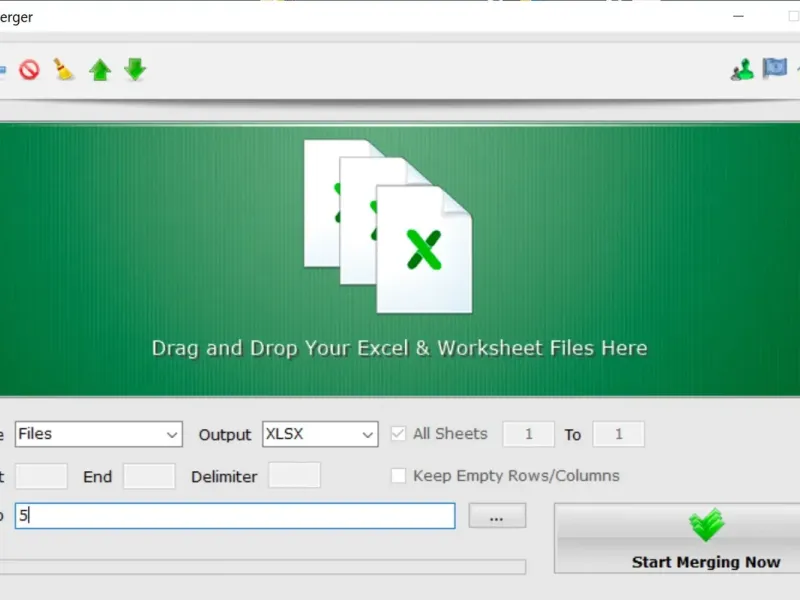Toggle the All Sheets checkbox
The height and width of the screenshot is (600, 800).
tap(398, 434)
